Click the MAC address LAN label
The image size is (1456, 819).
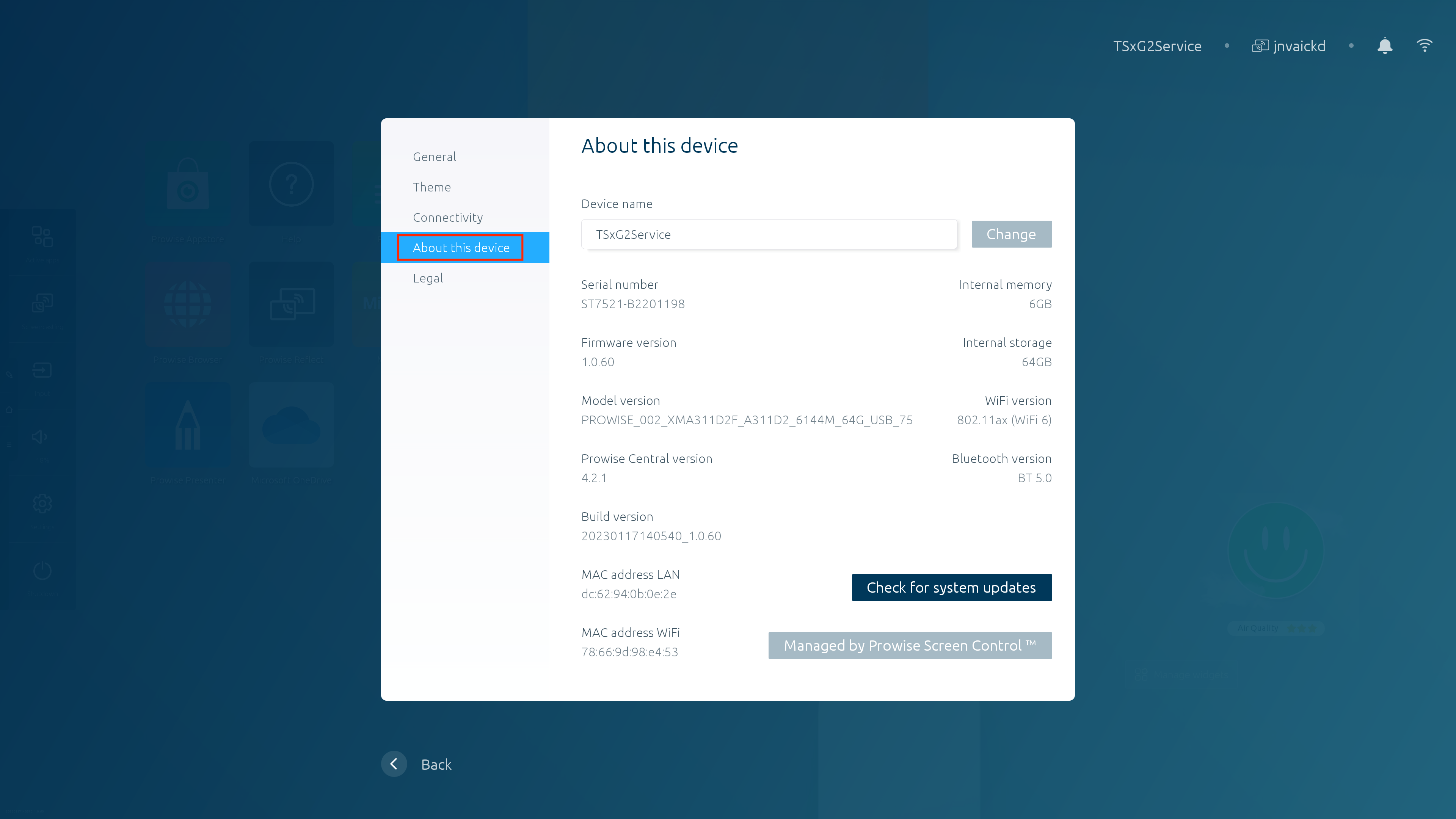[x=630, y=575]
